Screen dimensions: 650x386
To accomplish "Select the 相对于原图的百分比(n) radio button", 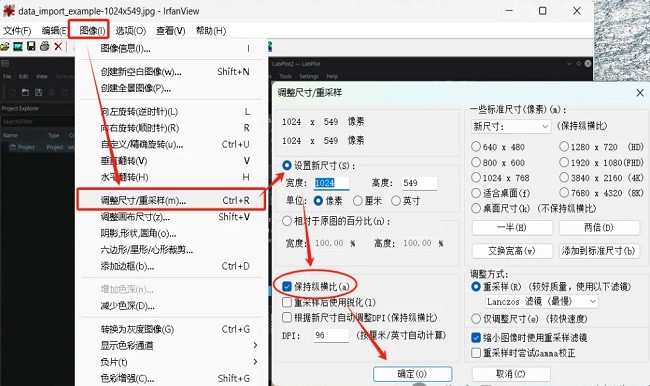I will point(287,221).
